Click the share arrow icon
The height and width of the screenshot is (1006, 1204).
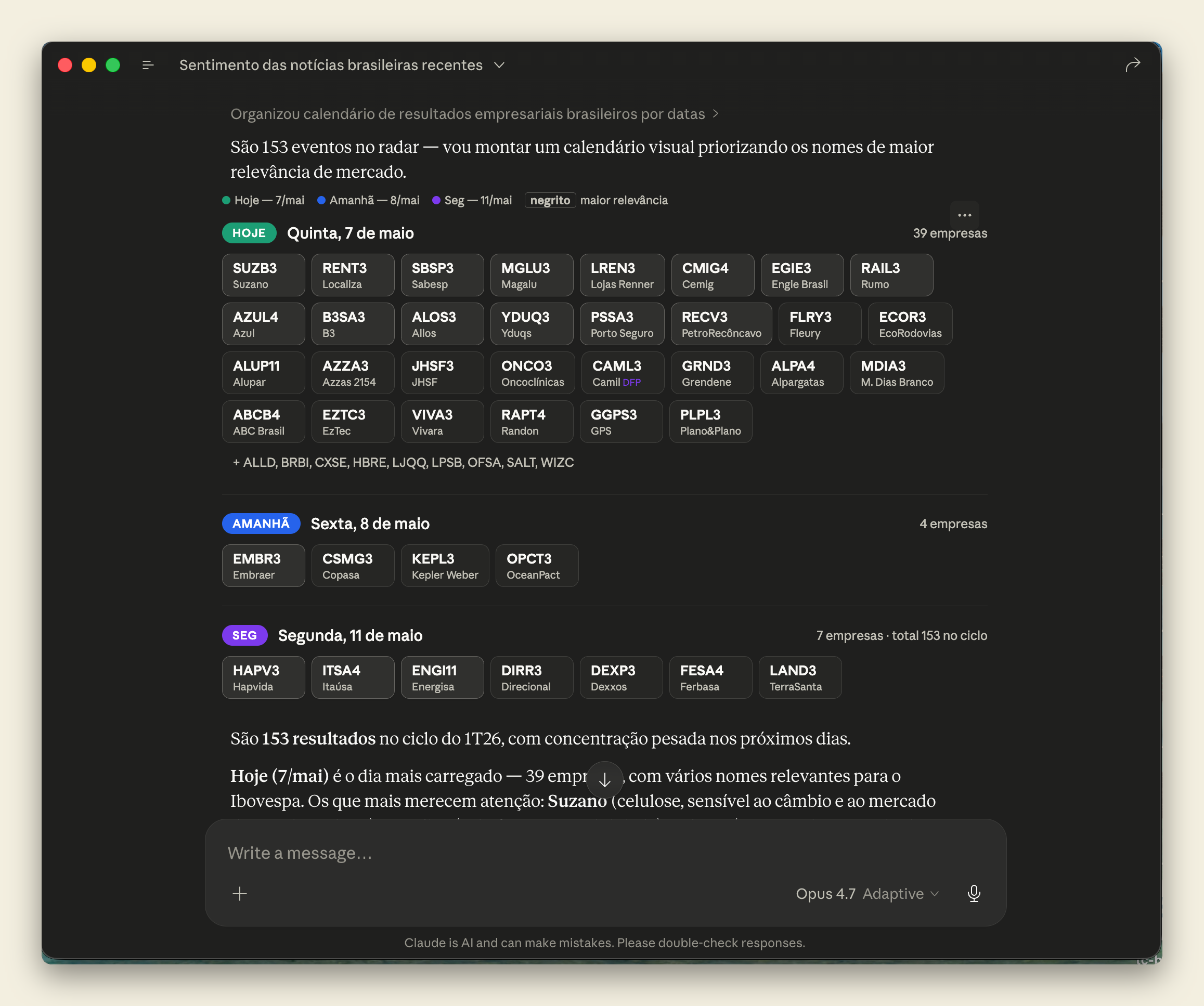pos(1132,66)
